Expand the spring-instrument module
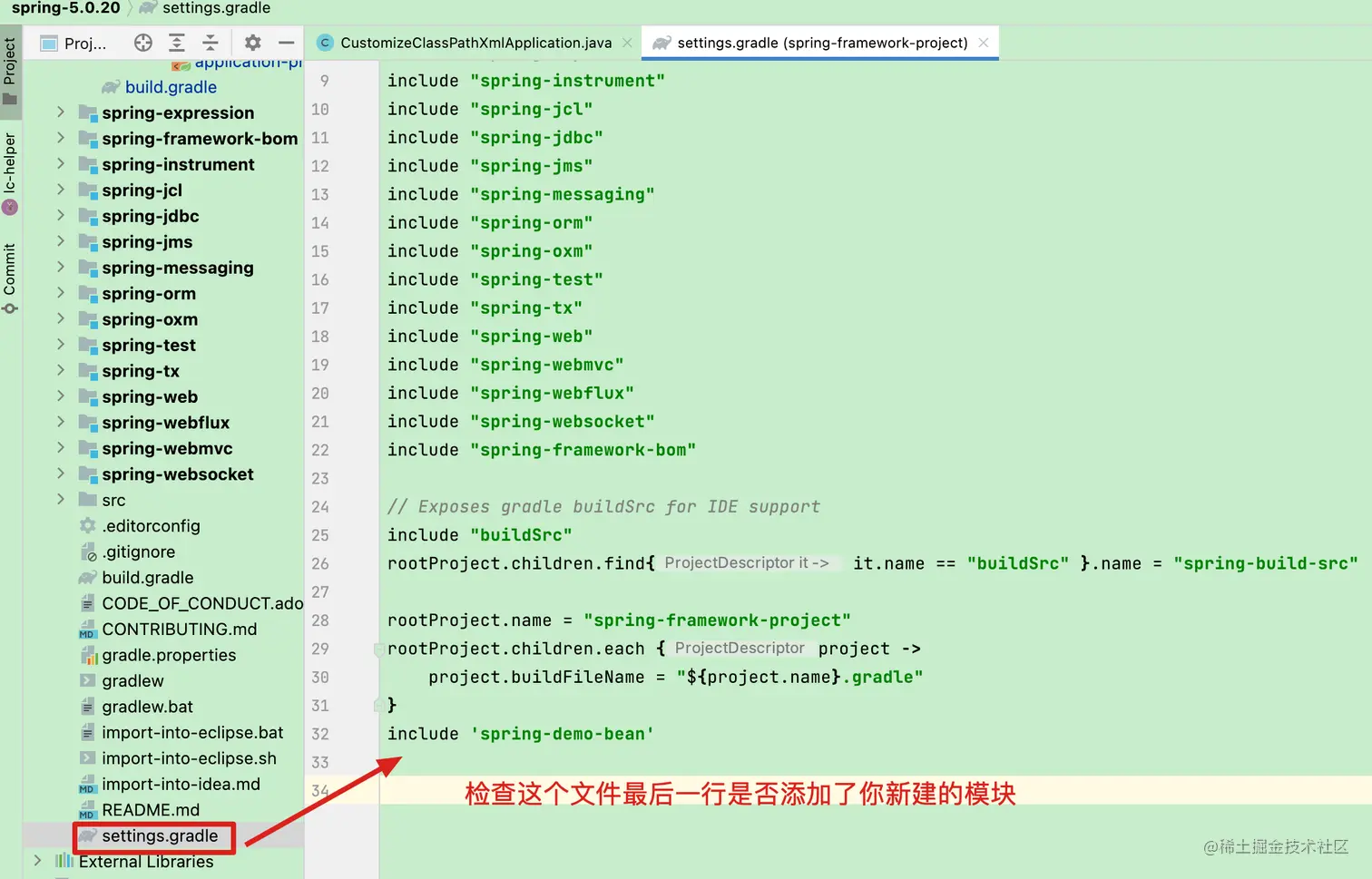This screenshot has width=1372, height=879. point(61,164)
